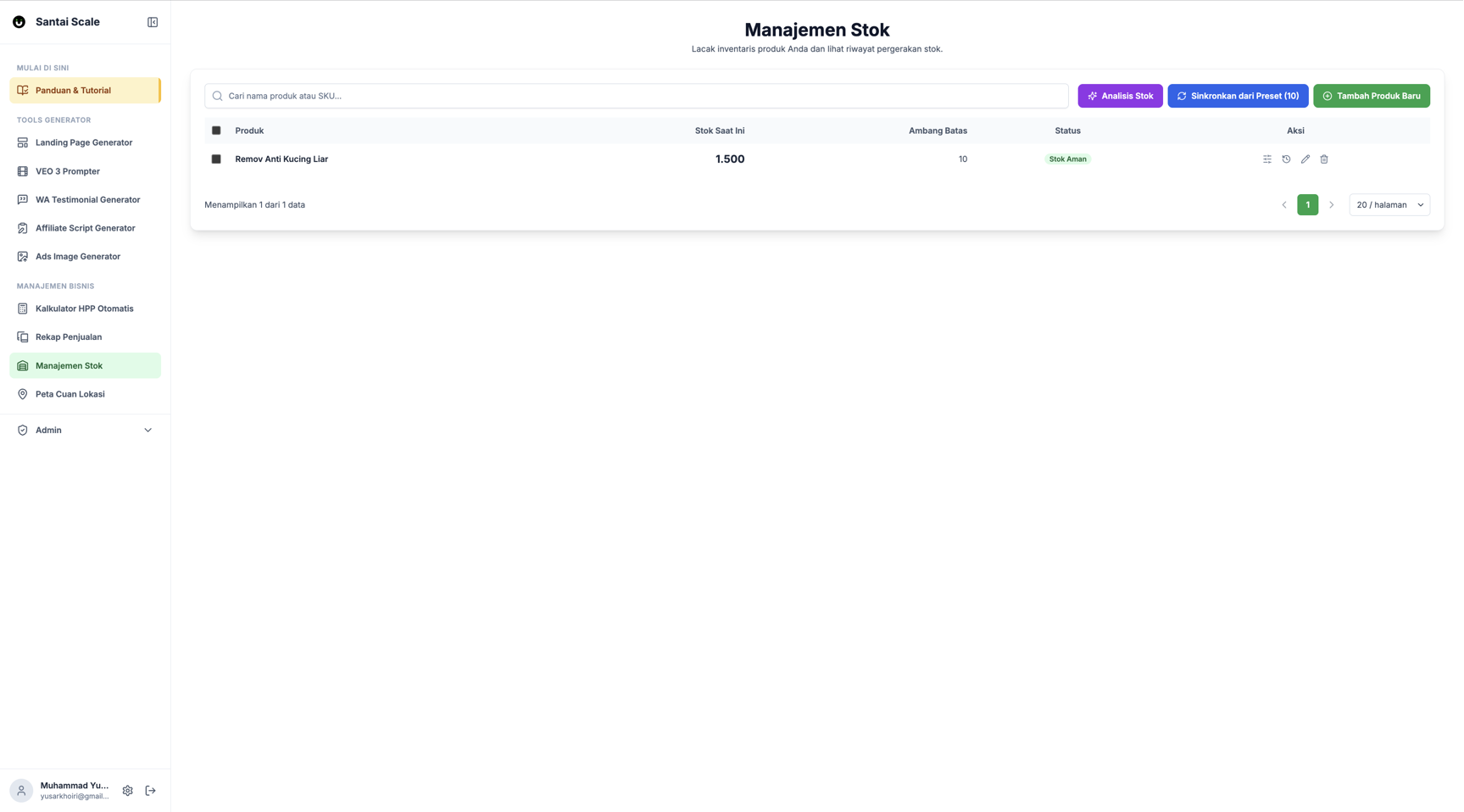The width and height of the screenshot is (1464, 812).
Task: Select page 1 in pagination
Action: [1307, 205]
